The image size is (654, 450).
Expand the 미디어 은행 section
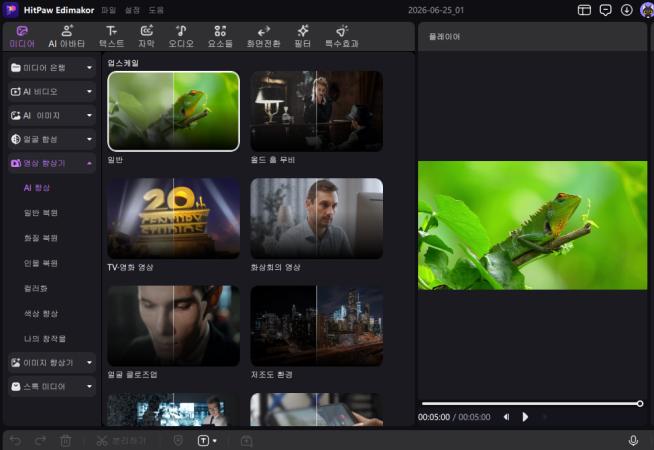click(x=52, y=68)
